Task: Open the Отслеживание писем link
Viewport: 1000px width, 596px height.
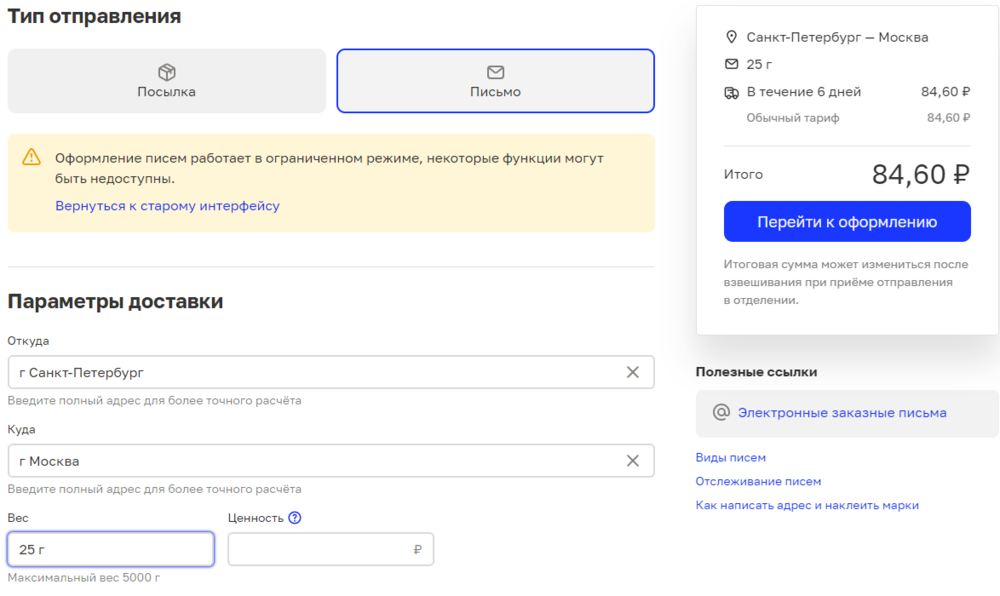Action: coord(758,481)
